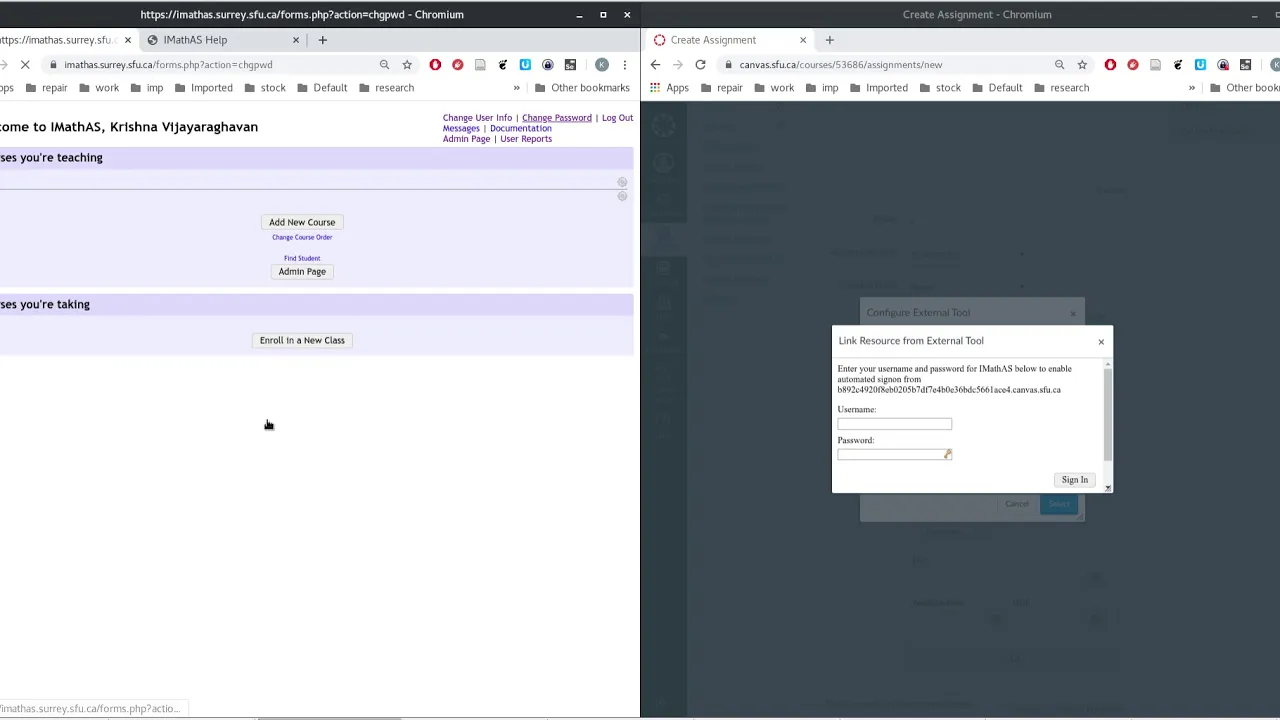Click the Selenium extension icon in Canvas window
This screenshot has width=1280, height=720.
tap(1245, 65)
